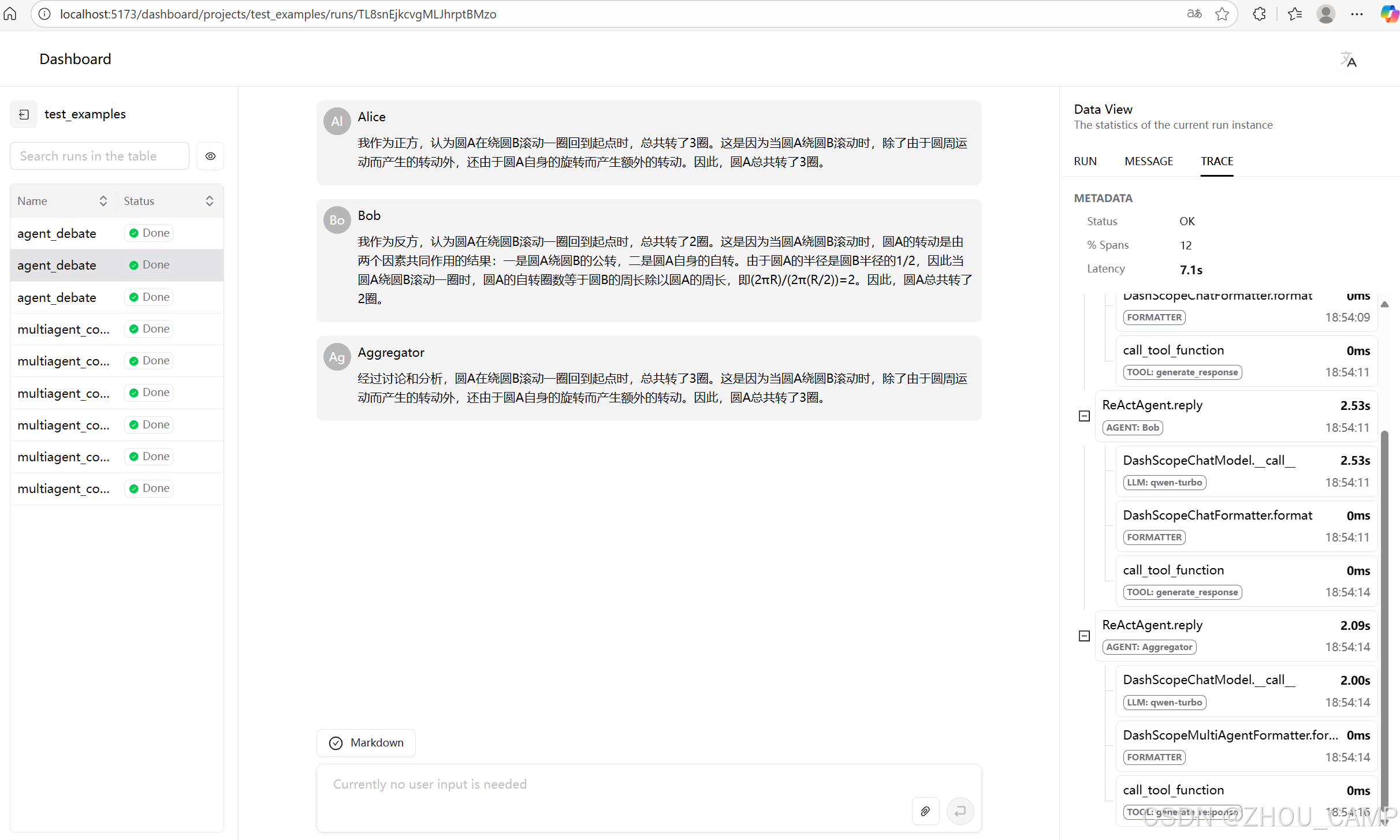Screen dimensions: 1400x840
Task: Open favorites list icon
Action: [1295, 14]
